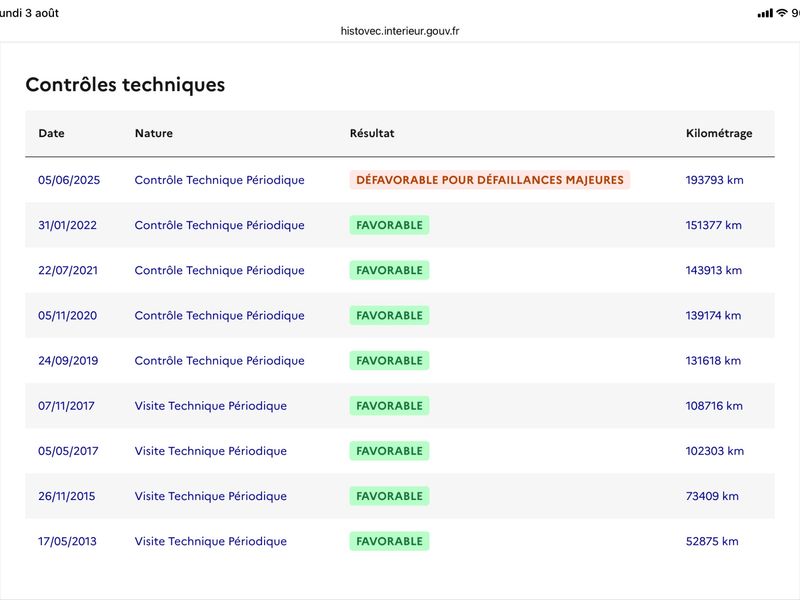Select date 26/11/2015
800x600 pixels.
point(66,496)
